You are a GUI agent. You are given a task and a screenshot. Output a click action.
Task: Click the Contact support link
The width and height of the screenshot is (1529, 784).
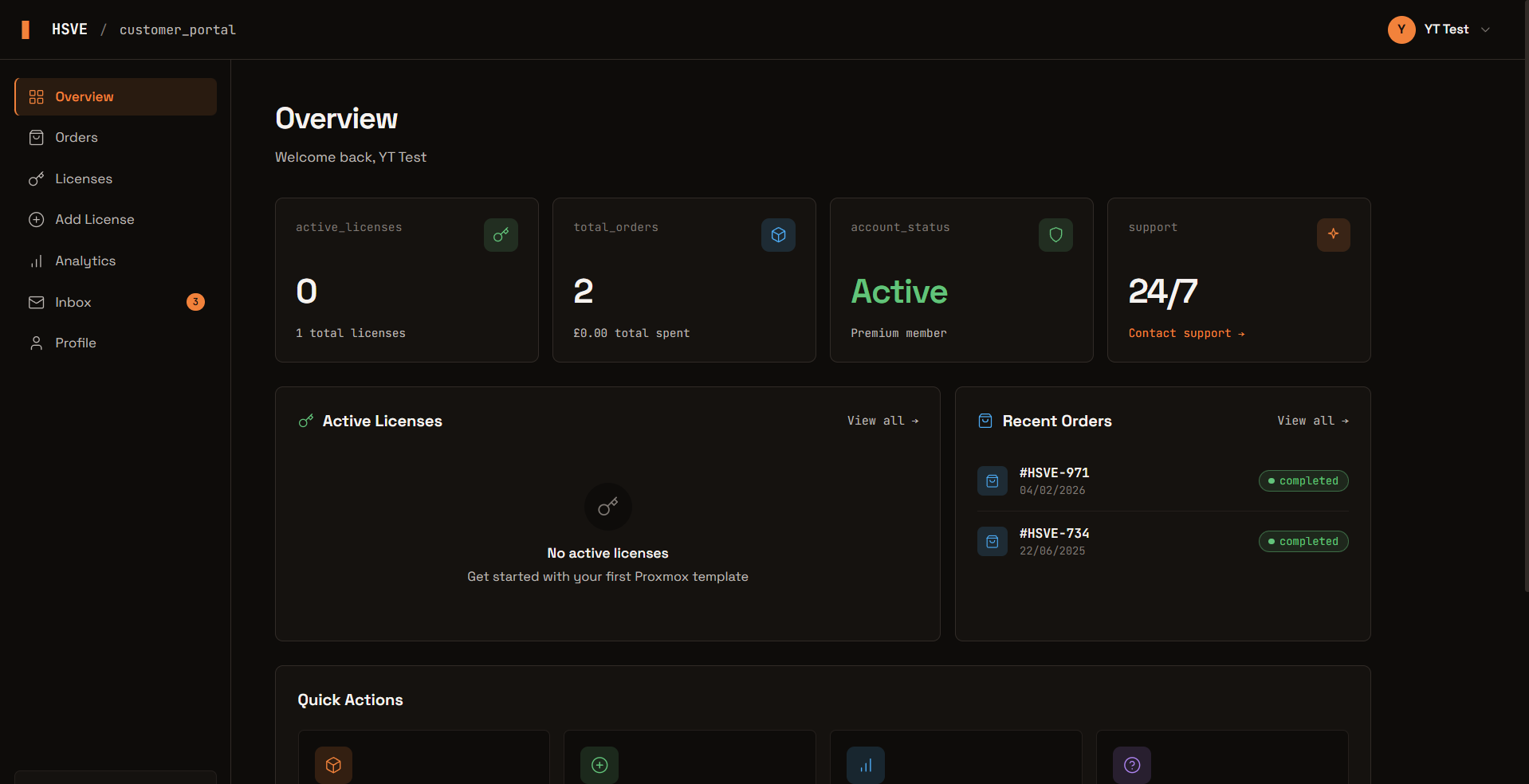(1186, 333)
